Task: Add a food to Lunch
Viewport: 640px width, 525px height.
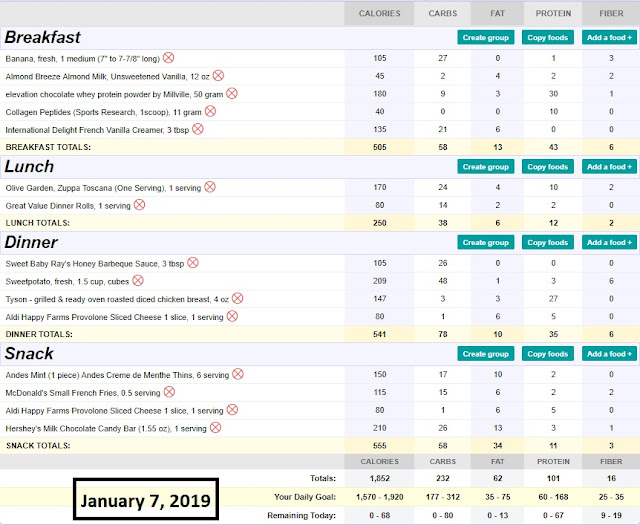Action: click(609, 167)
